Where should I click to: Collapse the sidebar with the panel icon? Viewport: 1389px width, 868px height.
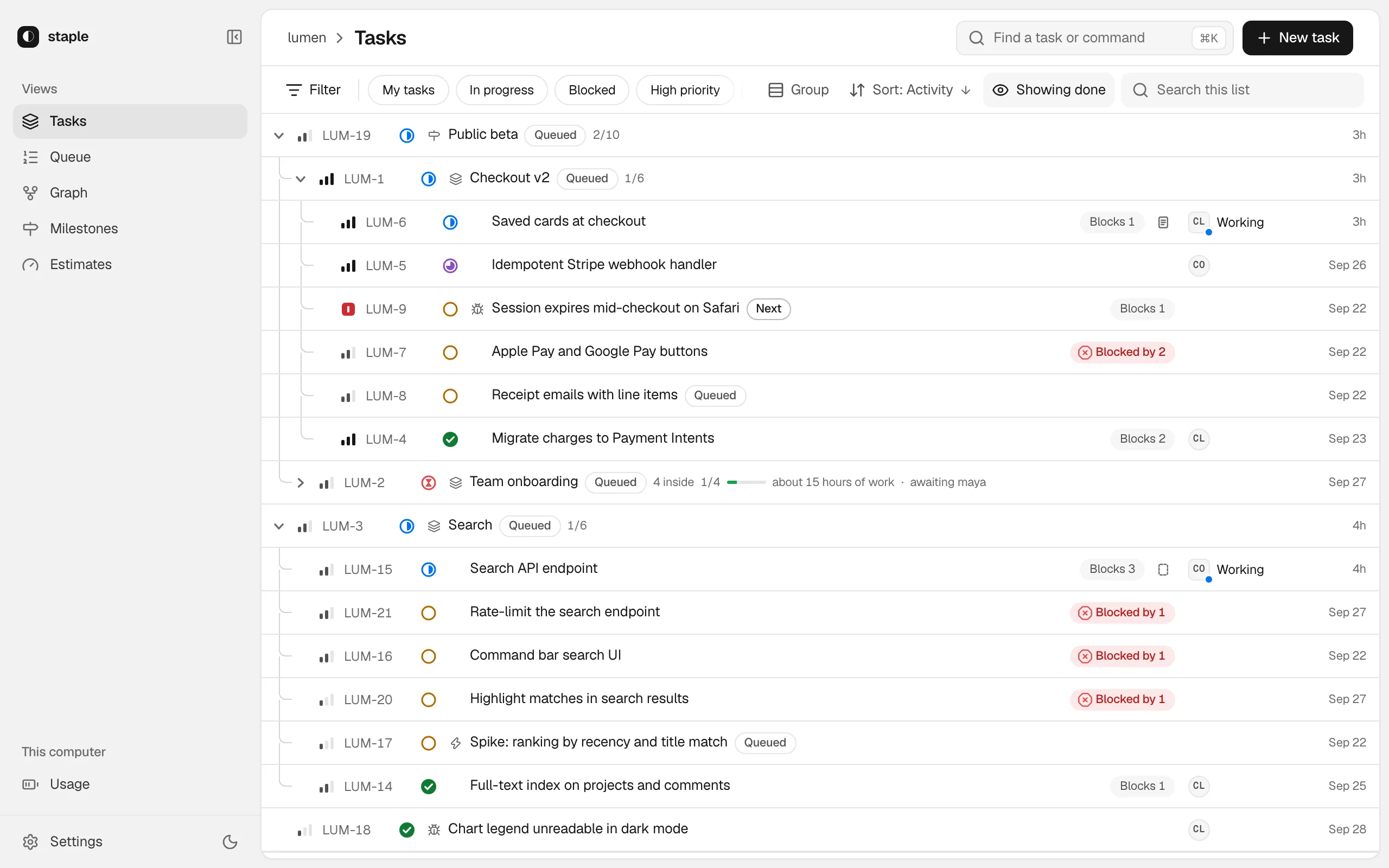click(x=234, y=37)
